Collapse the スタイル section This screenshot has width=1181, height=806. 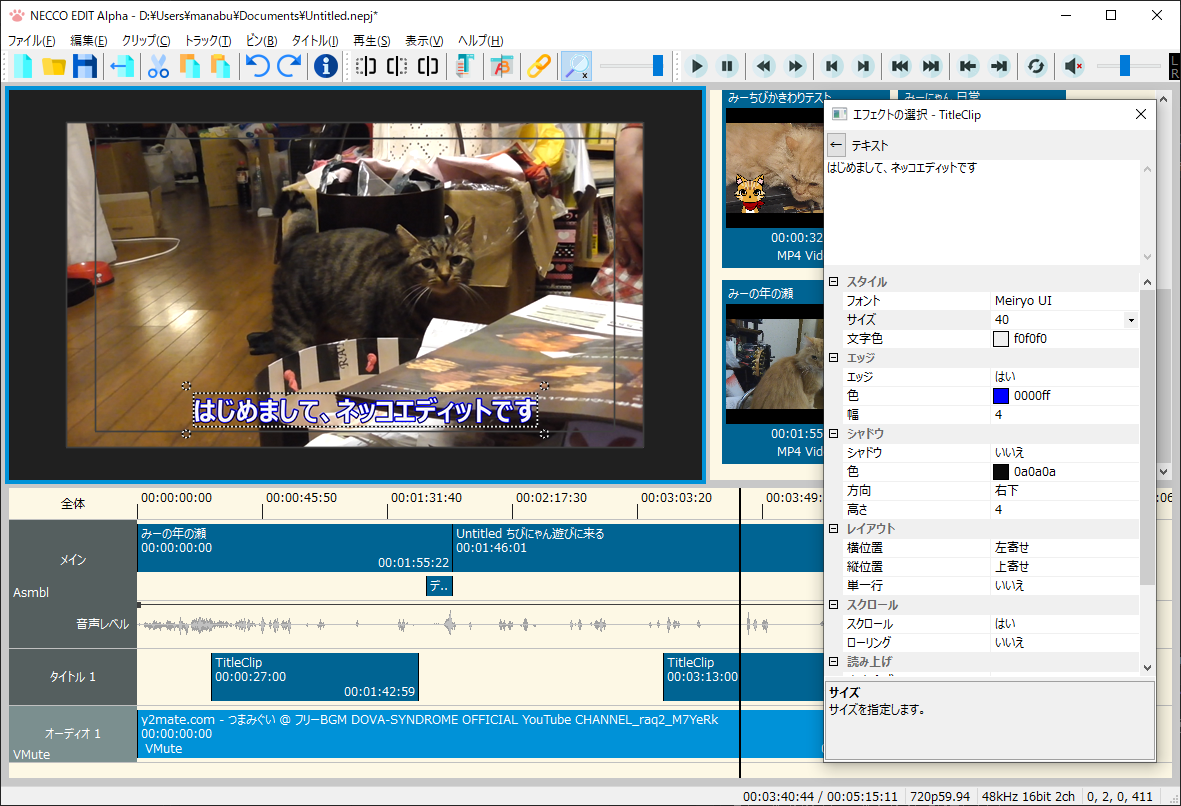(834, 282)
